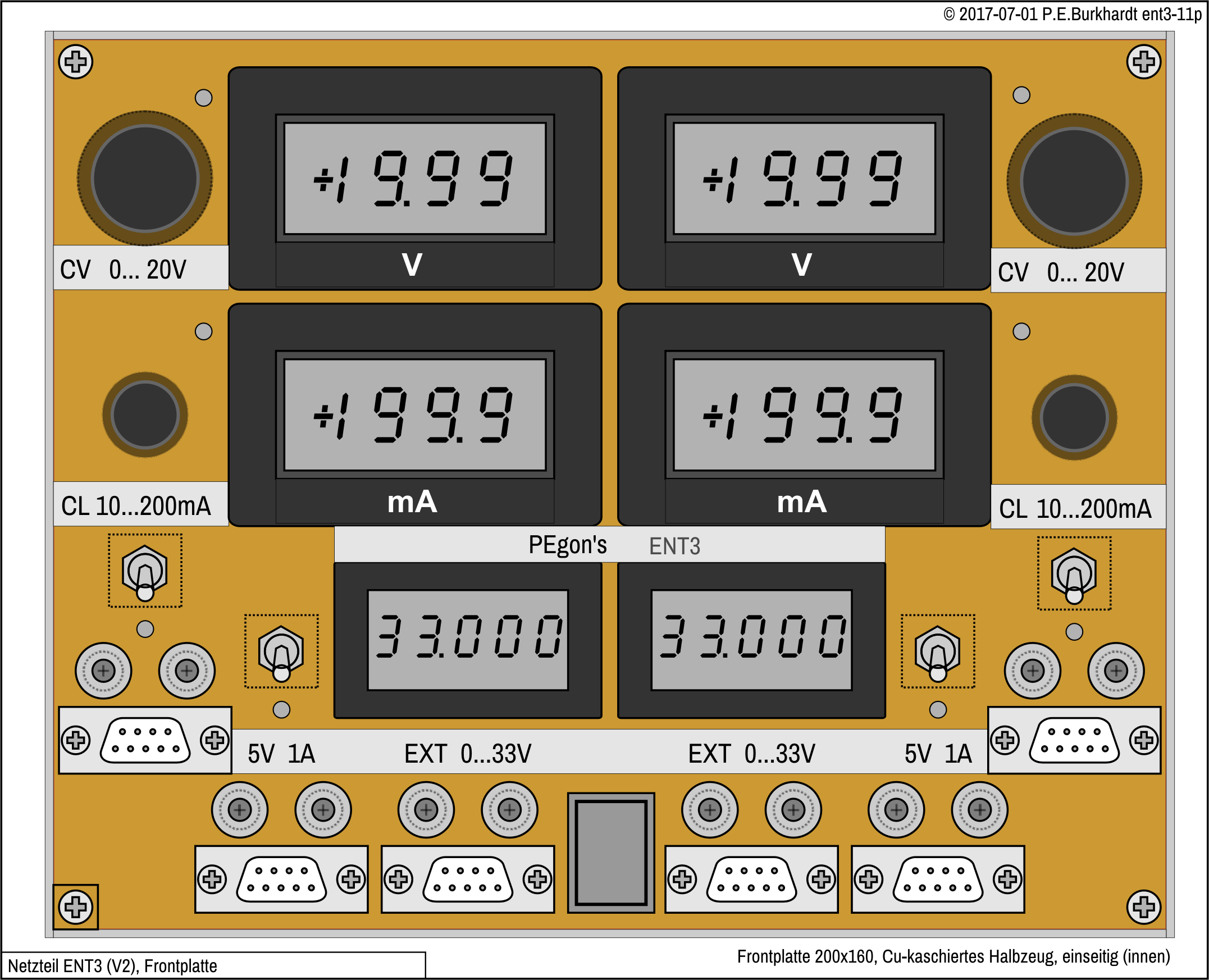This screenshot has width=1209, height=980.
Task: Click the small LED left of the upper-left voltmeter
Action: point(204,98)
